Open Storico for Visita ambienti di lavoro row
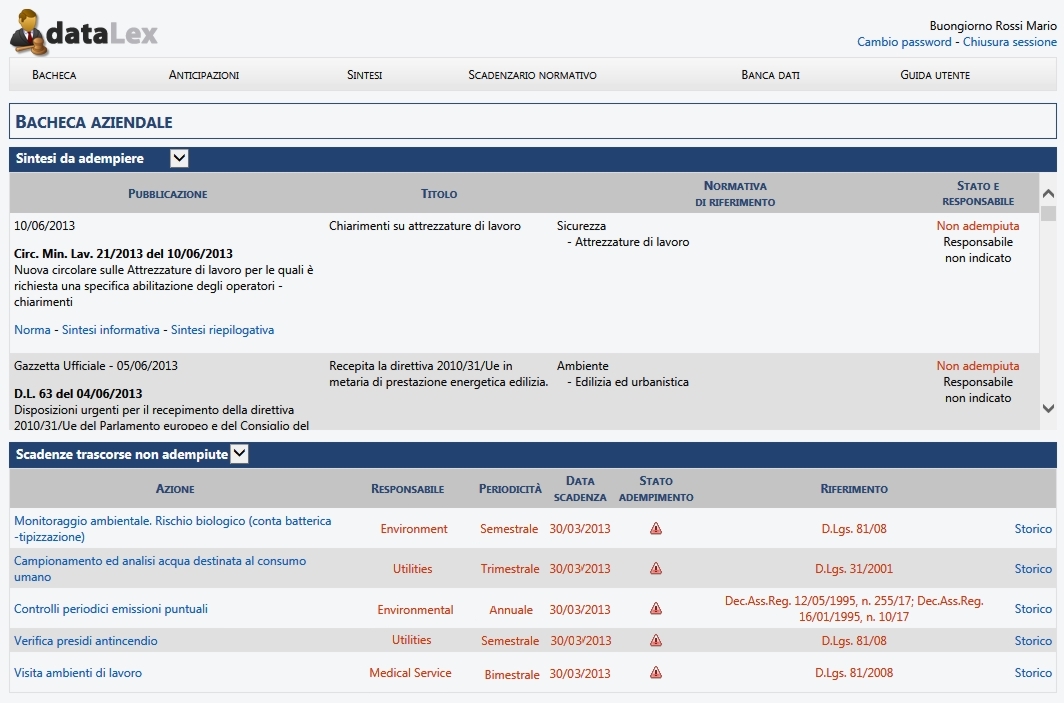 [1033, 672]
